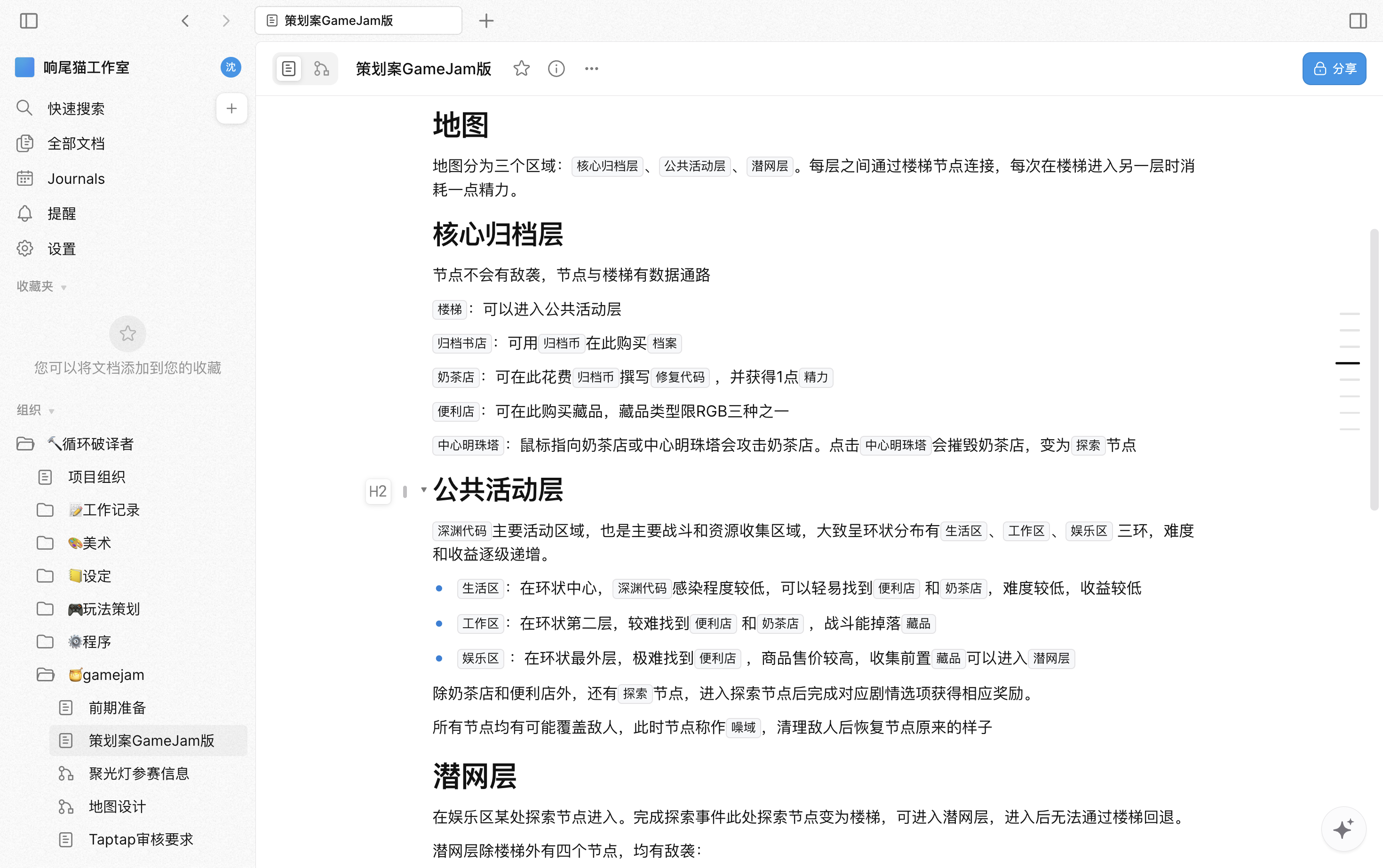
Task: Switch to page document mode
Action: 289,69
